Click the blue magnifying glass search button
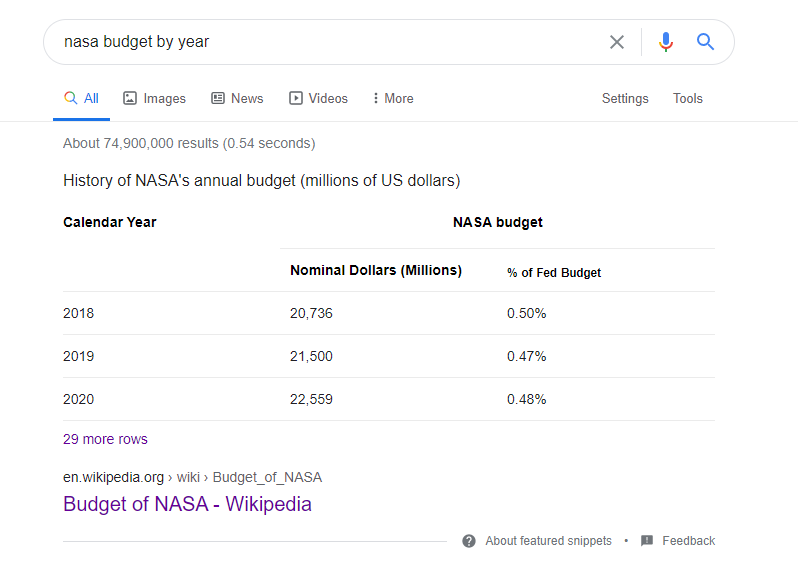The image size is (798, 575). (706, 42)
